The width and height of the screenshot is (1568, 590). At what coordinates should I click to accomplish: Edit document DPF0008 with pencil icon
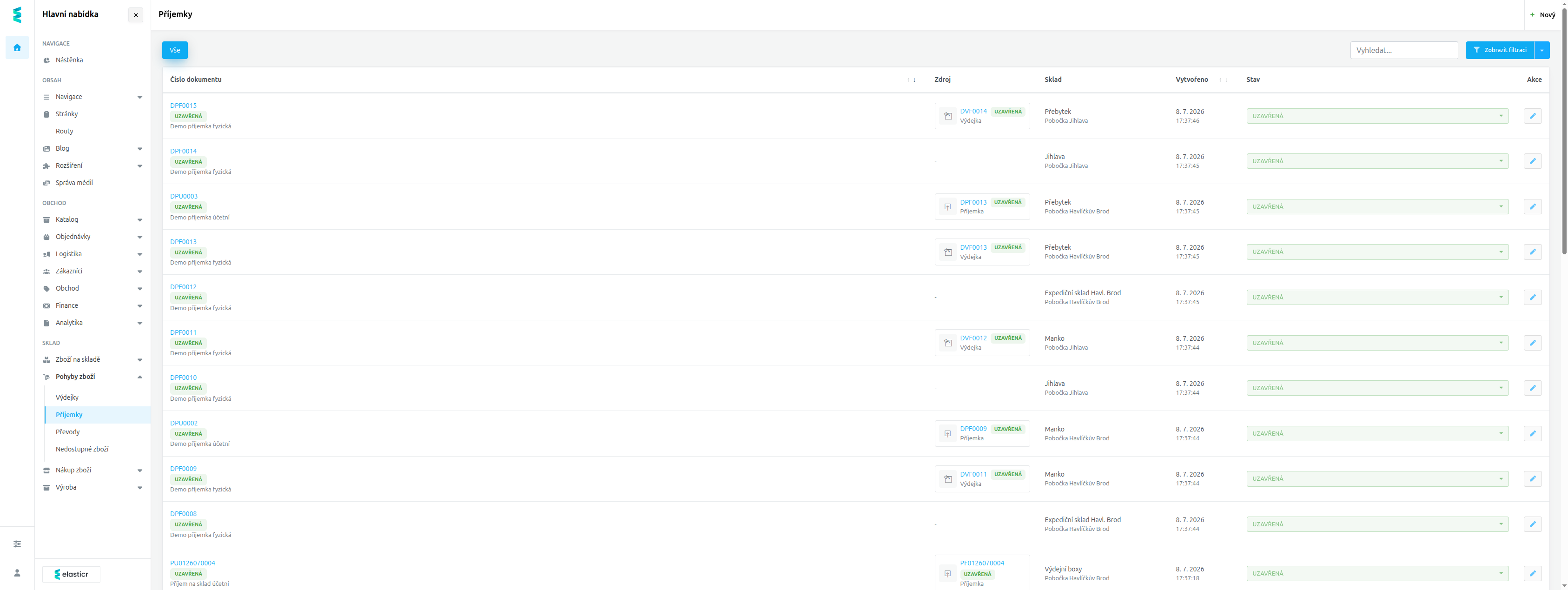pos(1533,524)
